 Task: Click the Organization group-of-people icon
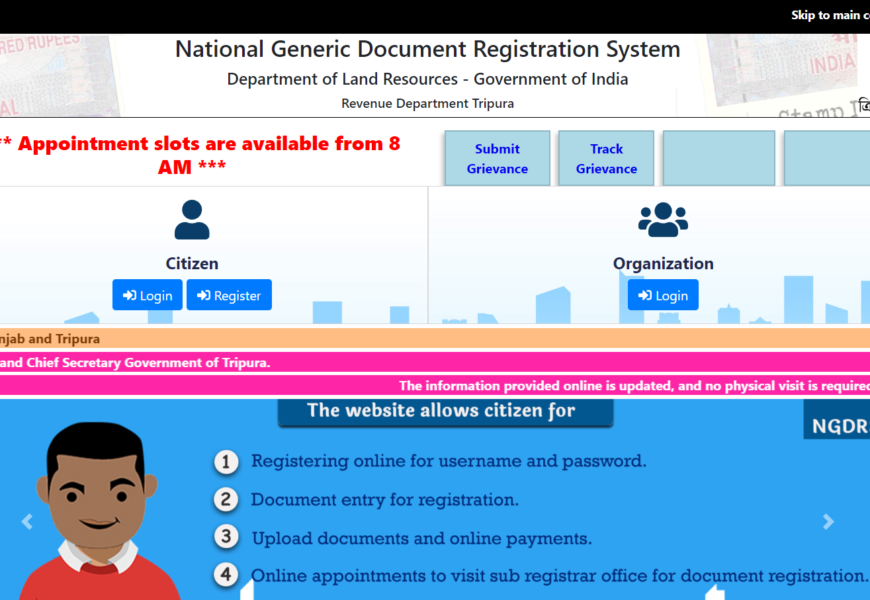(x=663, y=220)
